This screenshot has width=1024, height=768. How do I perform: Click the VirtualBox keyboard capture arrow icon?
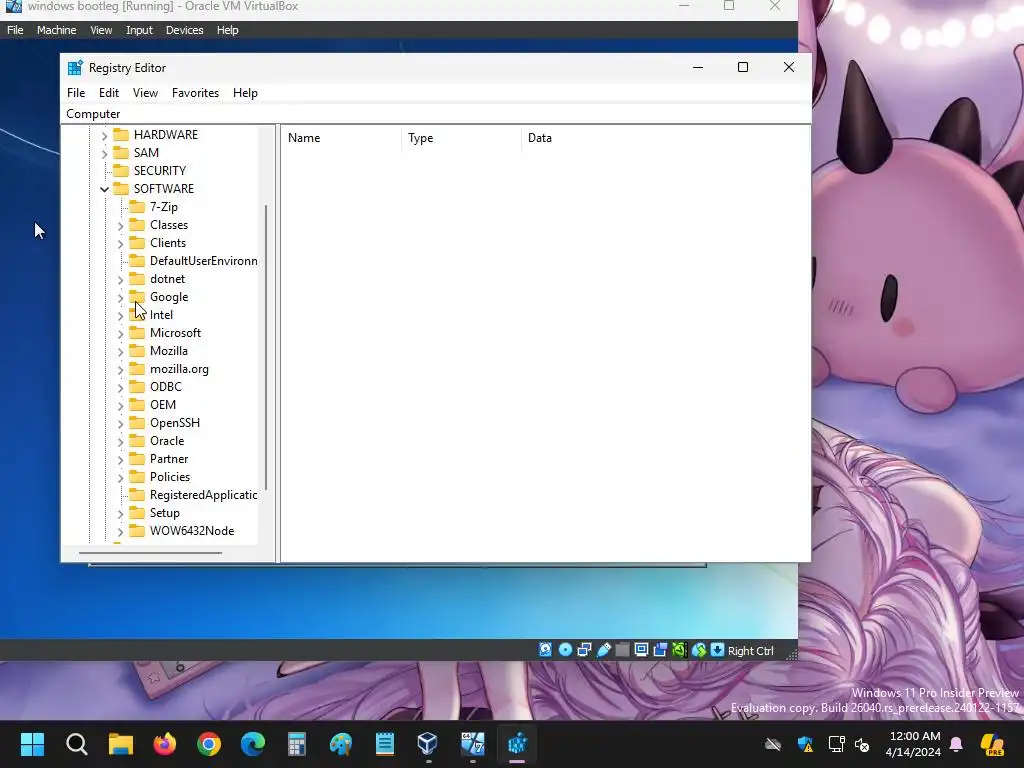(717, 650)
